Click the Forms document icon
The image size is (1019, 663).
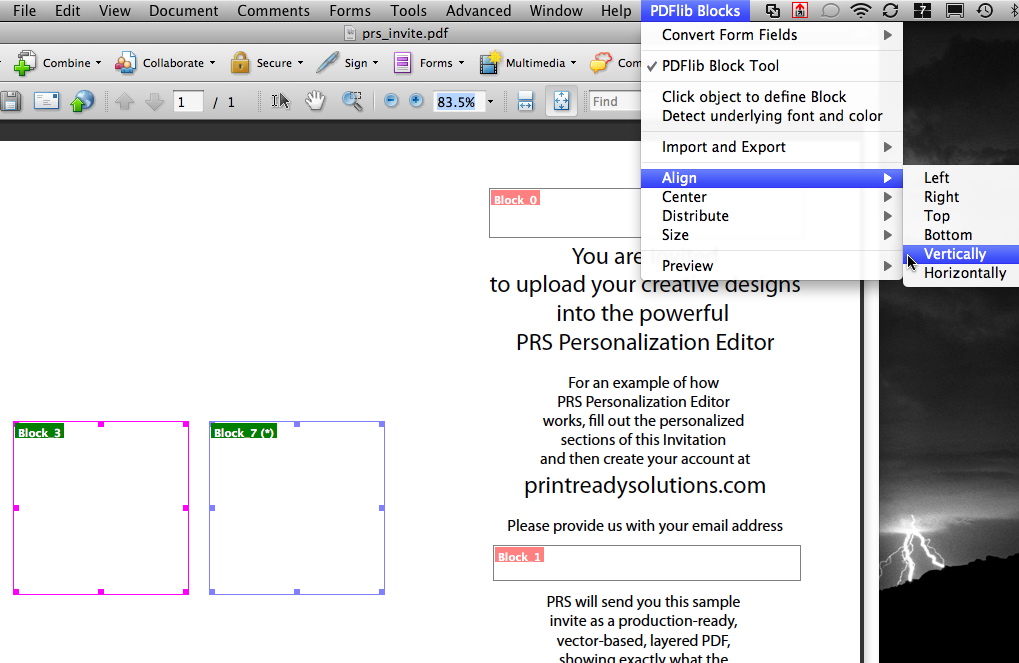402,63
